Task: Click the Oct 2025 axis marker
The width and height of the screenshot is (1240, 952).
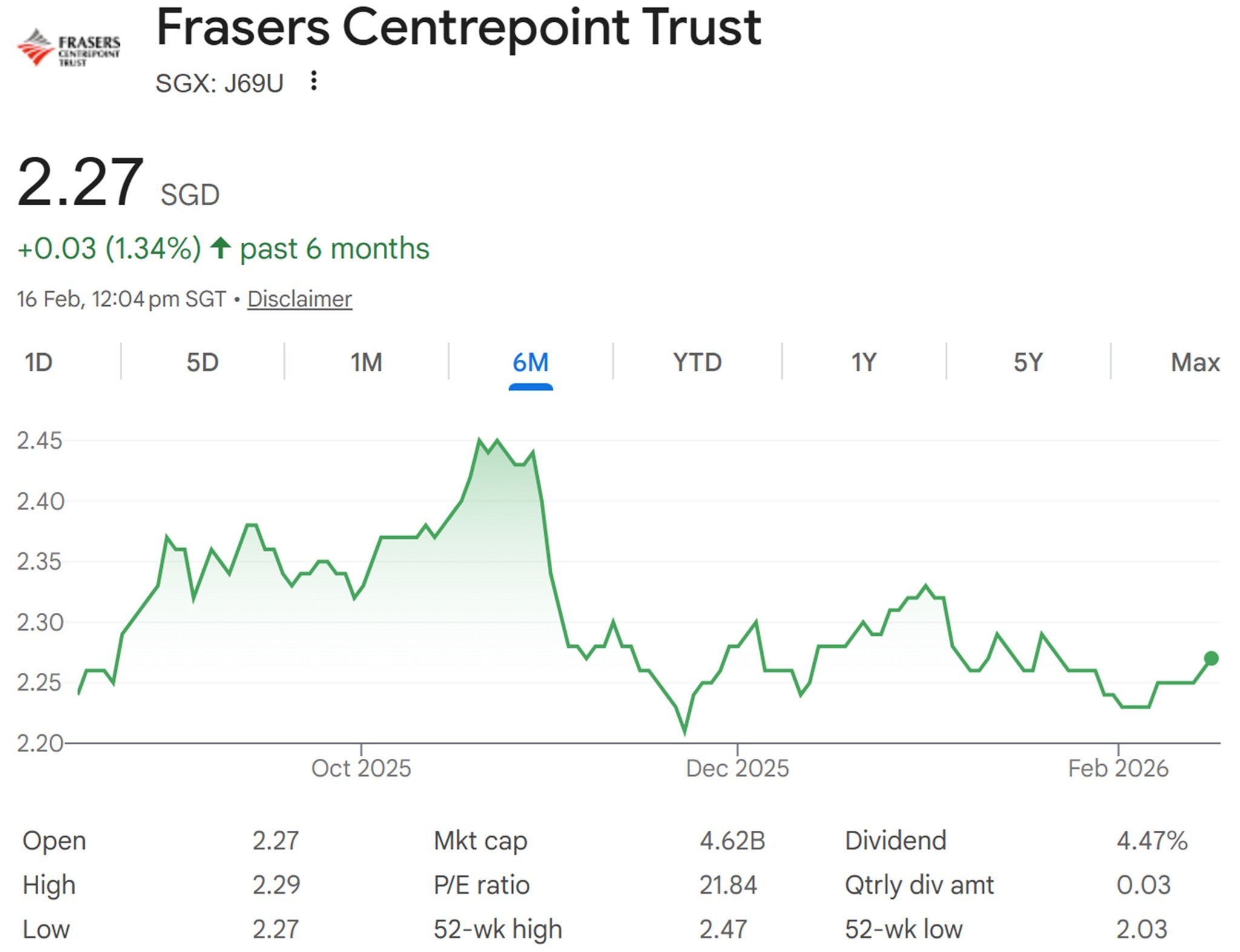Action: (x=361, y=768)
